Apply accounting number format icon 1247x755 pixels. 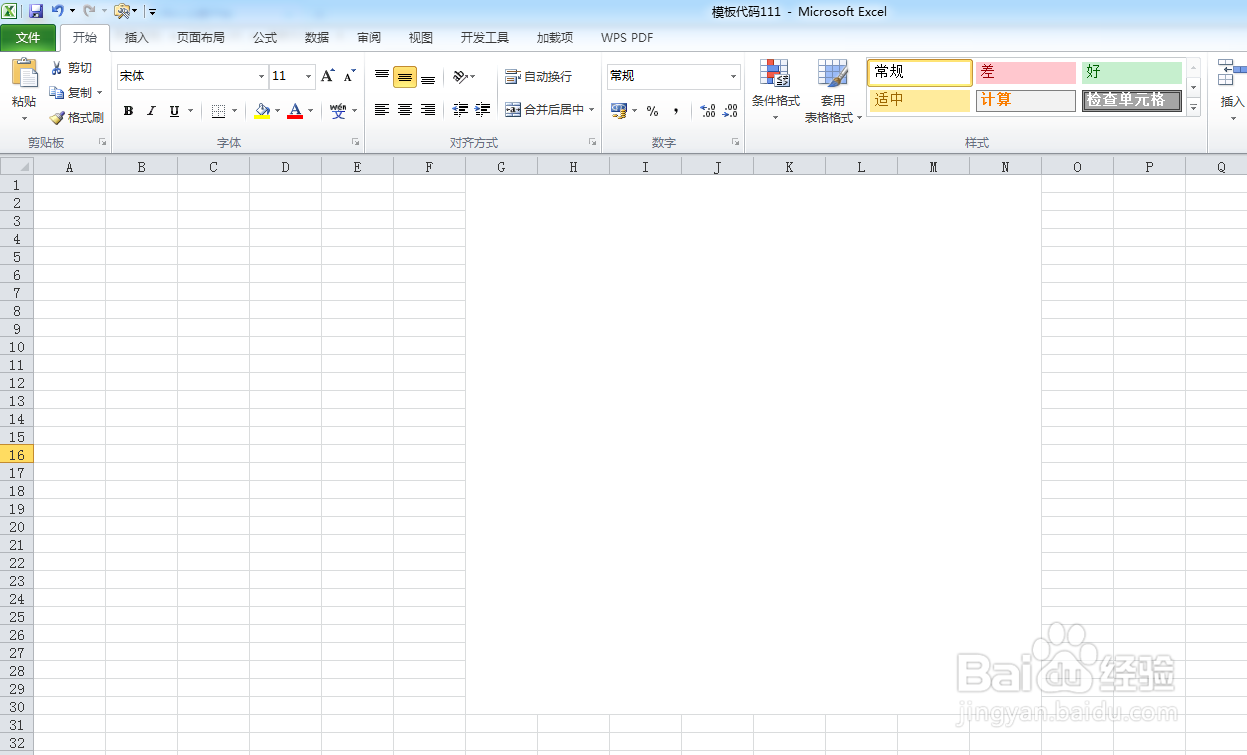click(x=618, y=111)
